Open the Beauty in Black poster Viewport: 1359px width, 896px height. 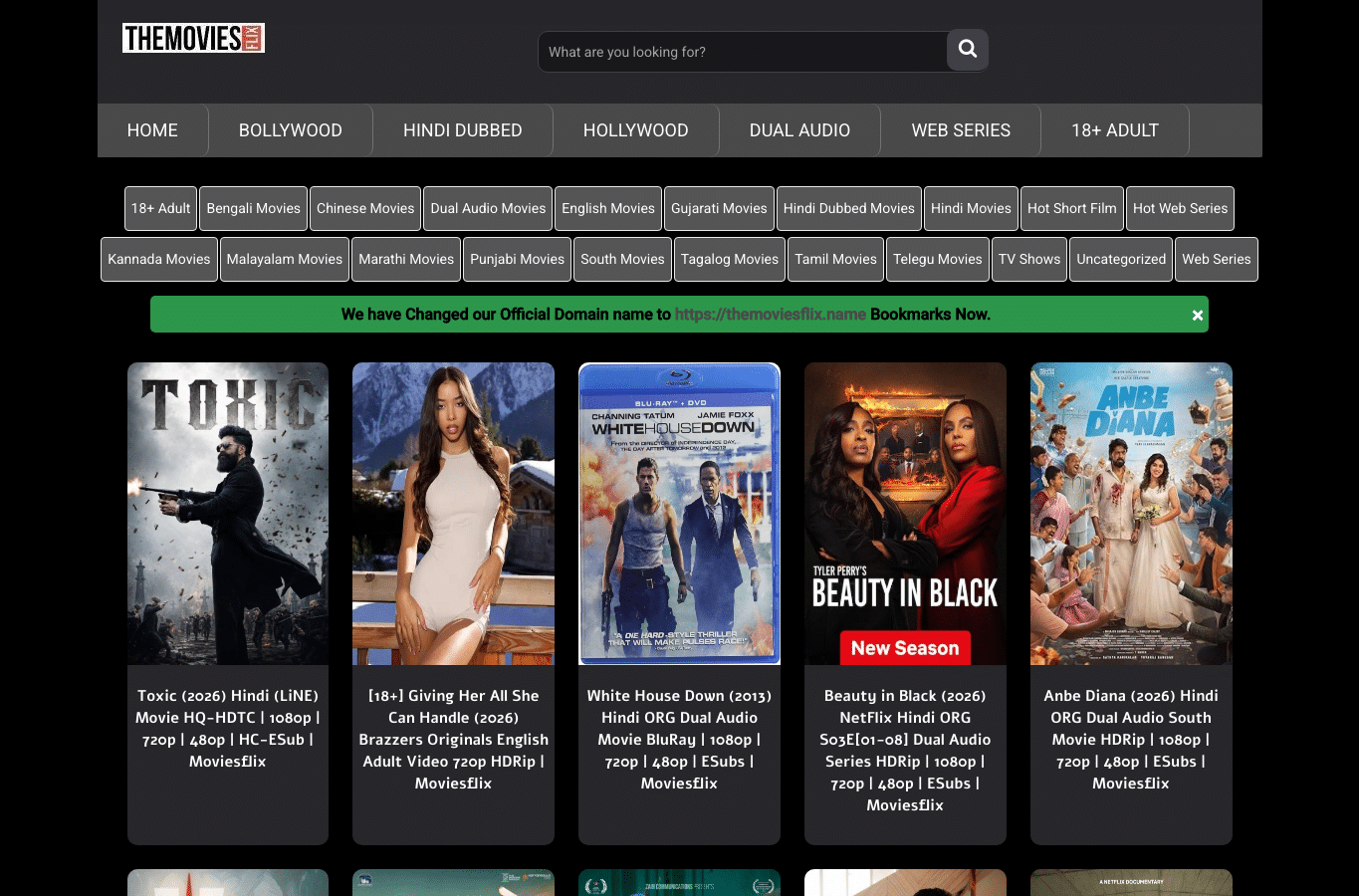[x=905, y=514]
